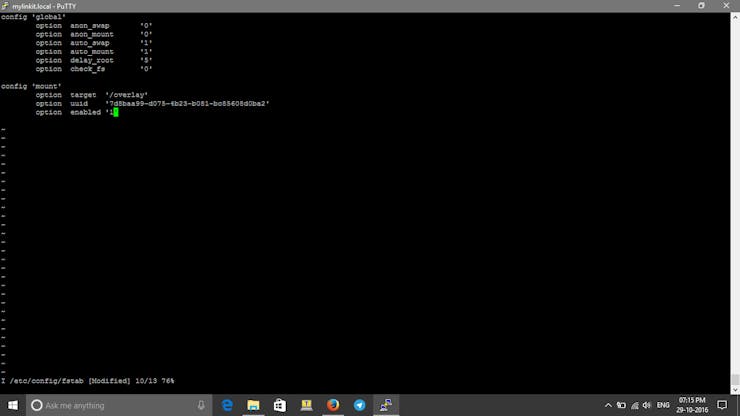Image resolution: width=740 pixels, height=416 pixels.
Task: Open the volume tray icon
Action: [647, 405]
